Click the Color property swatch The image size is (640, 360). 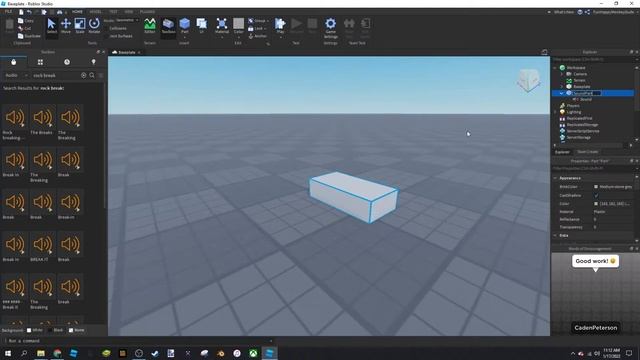tap(596, 203)
